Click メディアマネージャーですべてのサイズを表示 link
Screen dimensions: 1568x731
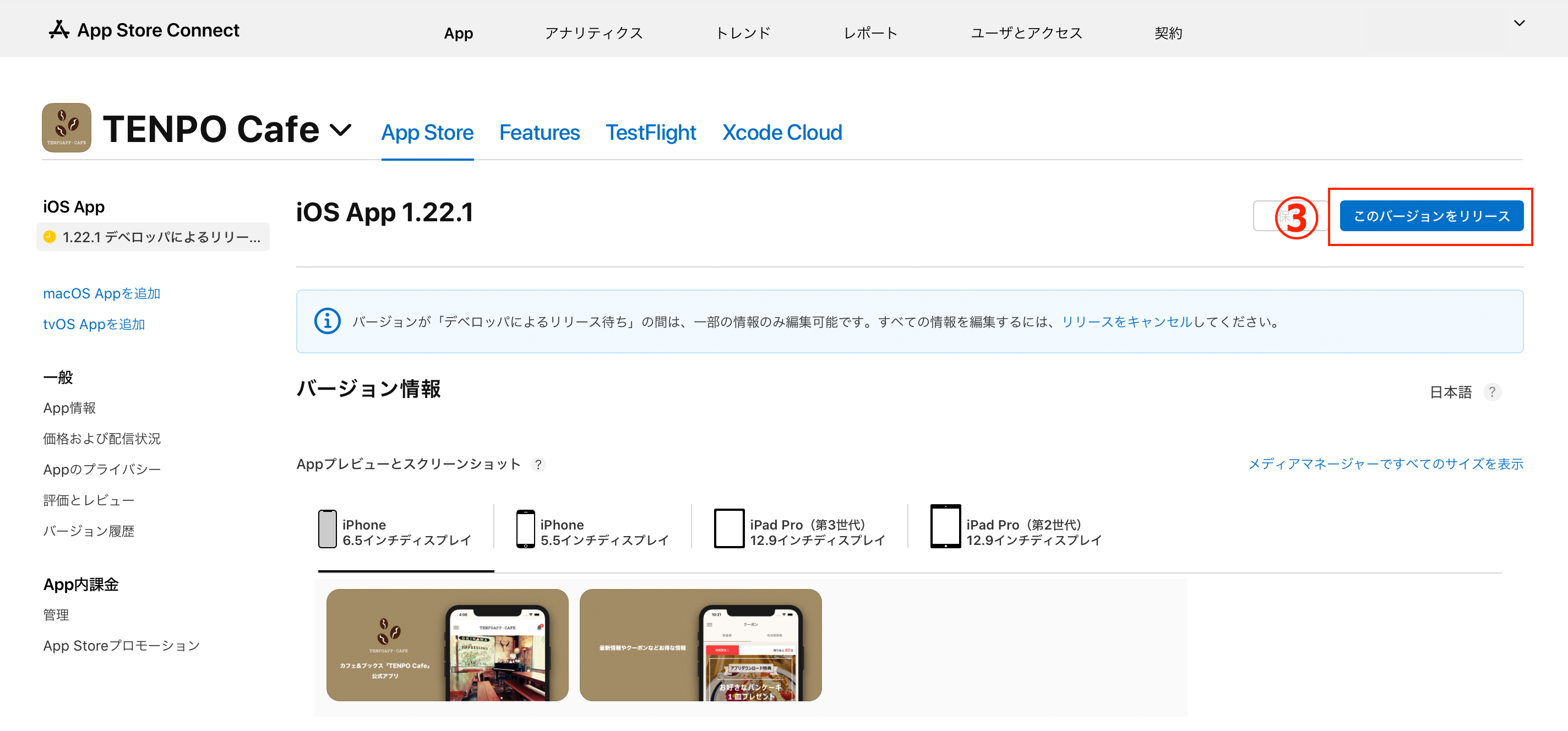tap(1385, 464)
